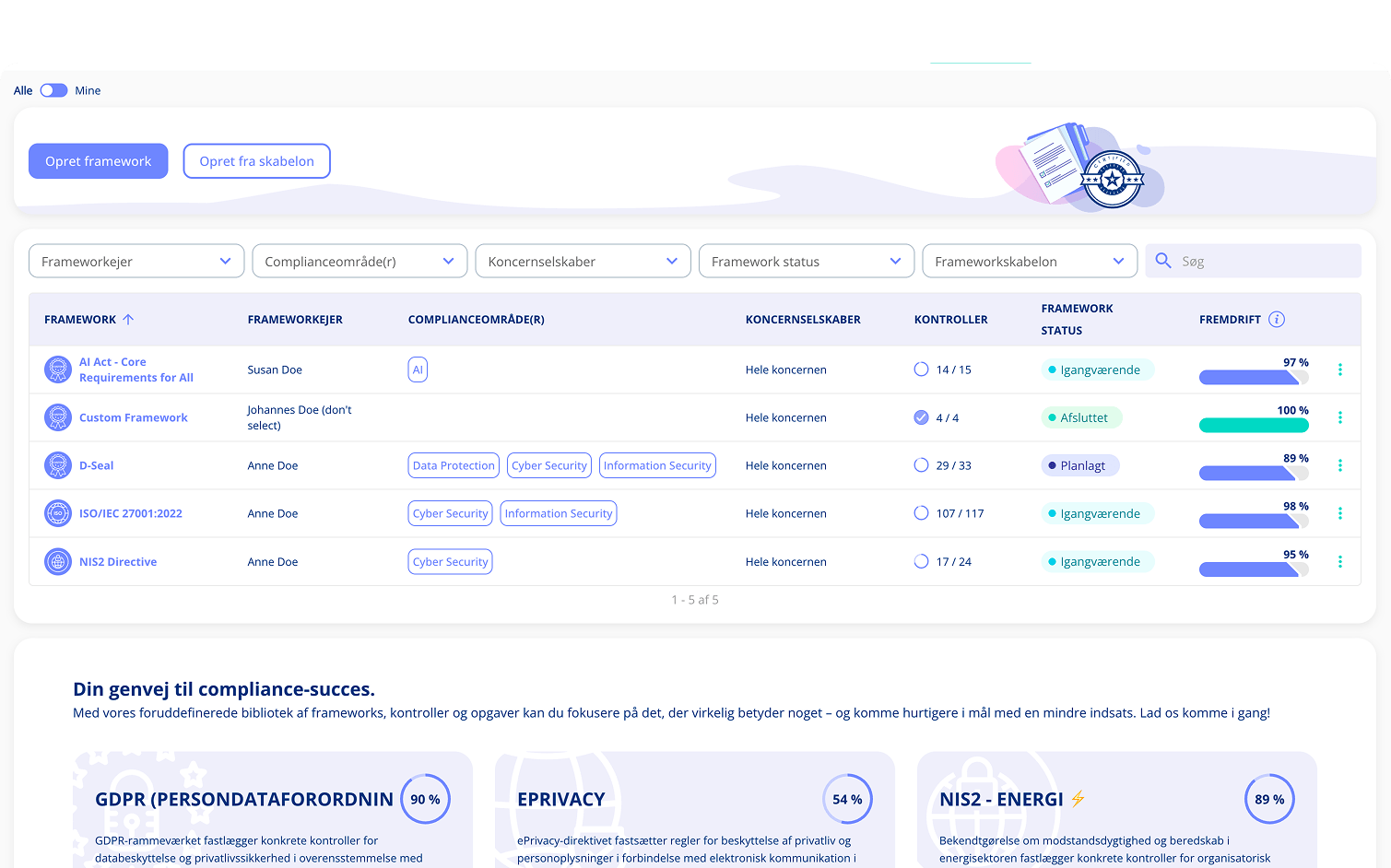The height and width of the screenshot is (868, 1391).
Task: Click the ISO/IEC 27001:2022 framework icon
Action: [58, 512]
